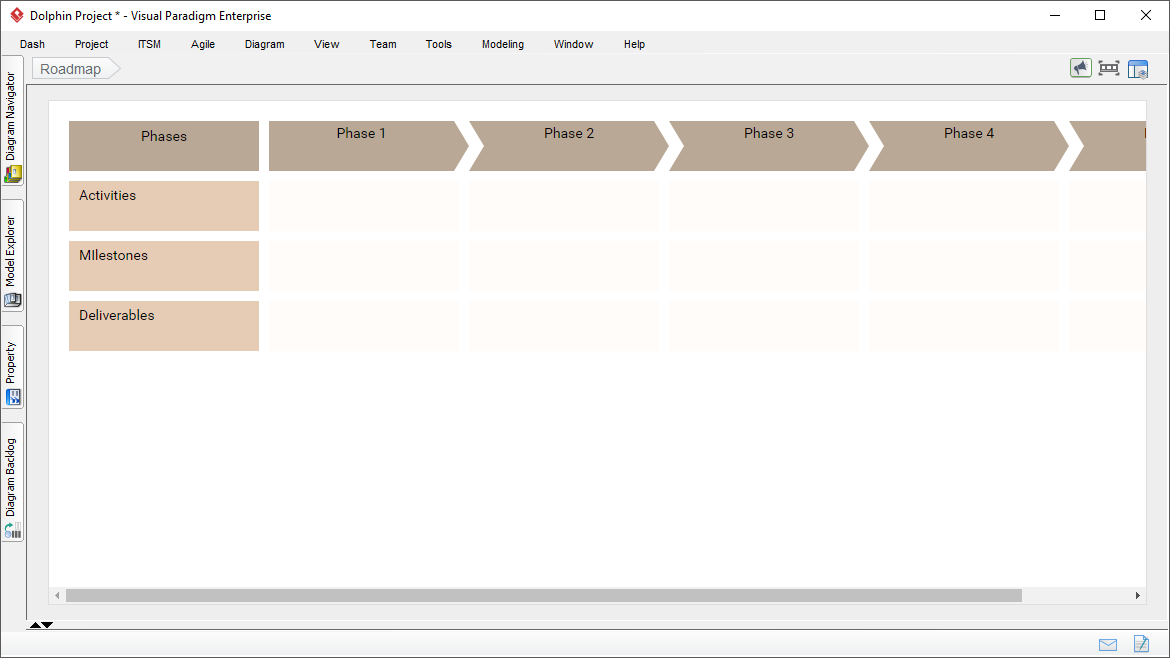Viewport: 1170px width, 658px height.
Task: Open the View menu
Action: pyautogui.click(x=326, y=44)
